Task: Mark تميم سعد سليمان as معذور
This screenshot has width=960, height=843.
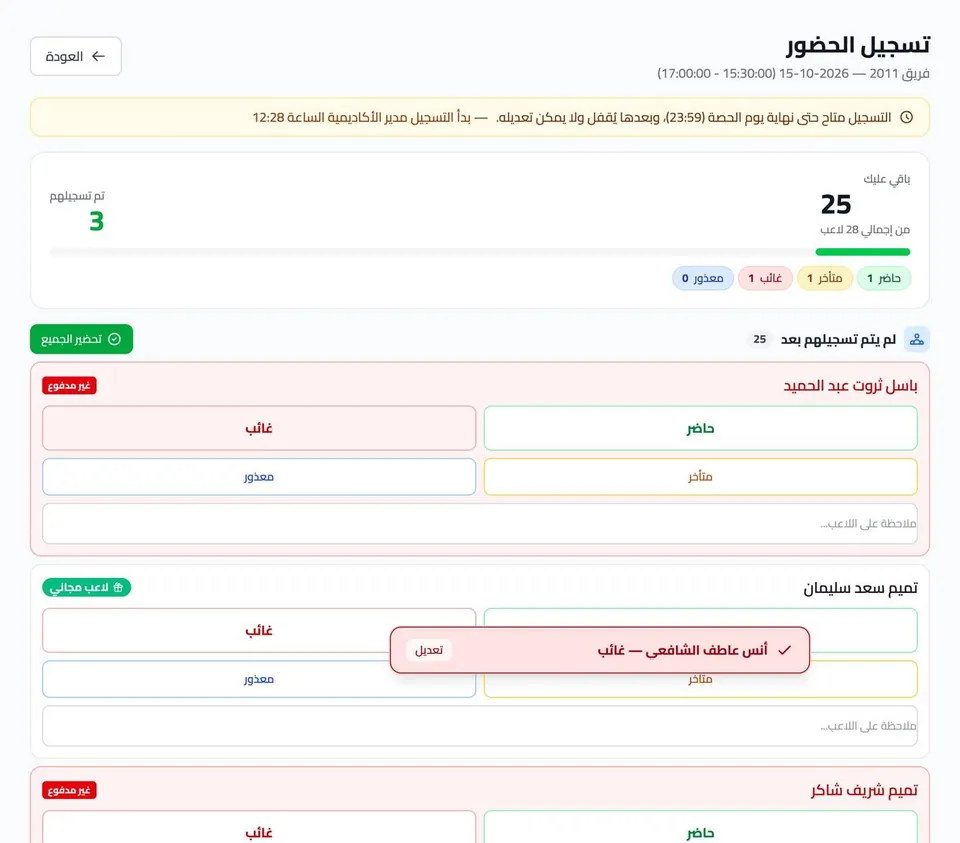Action: [x=259, y=679]
